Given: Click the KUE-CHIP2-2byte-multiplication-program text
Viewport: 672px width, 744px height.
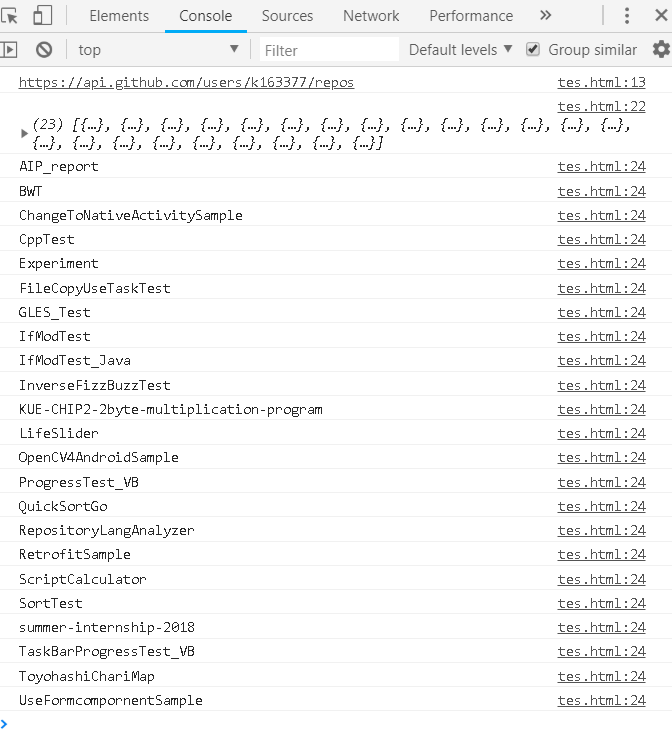Looking at the screenshot, I should coord(171,409).
